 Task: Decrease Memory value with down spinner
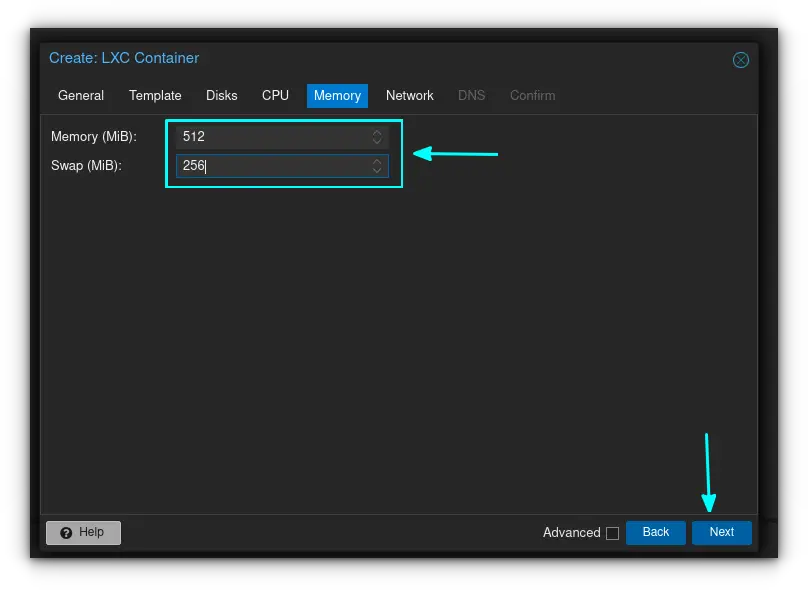point(377,141)
